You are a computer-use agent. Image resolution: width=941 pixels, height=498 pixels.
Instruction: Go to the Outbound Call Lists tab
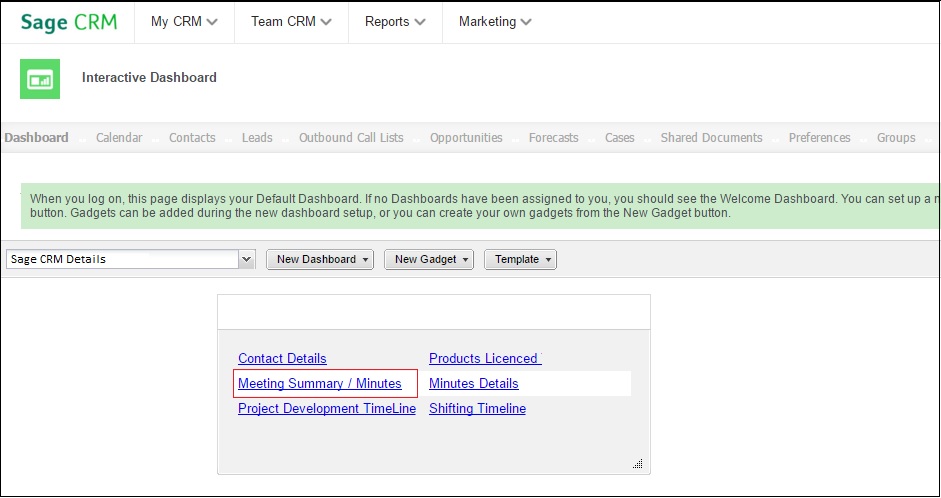[x=351, y=138]
